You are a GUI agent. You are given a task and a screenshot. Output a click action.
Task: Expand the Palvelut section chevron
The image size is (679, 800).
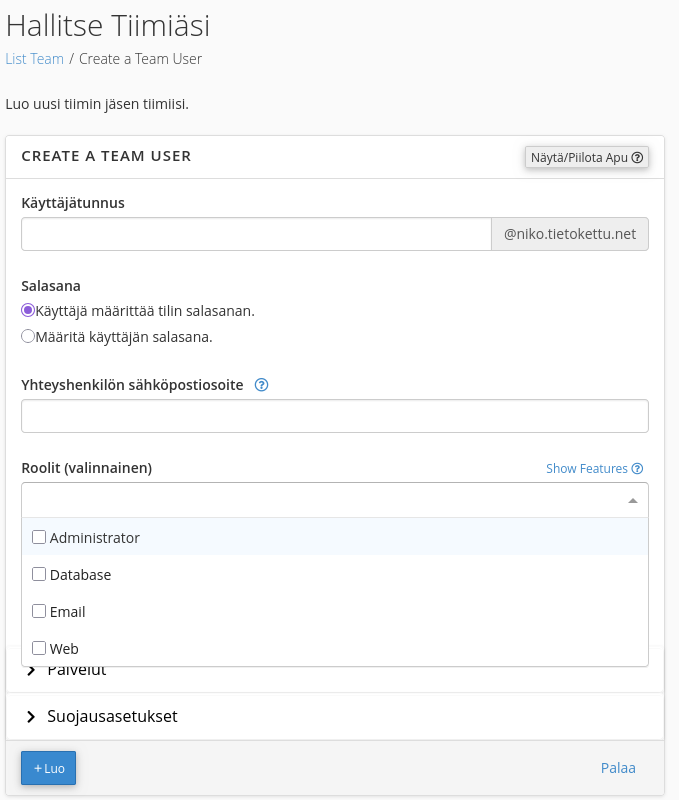[x=31, y=670]
